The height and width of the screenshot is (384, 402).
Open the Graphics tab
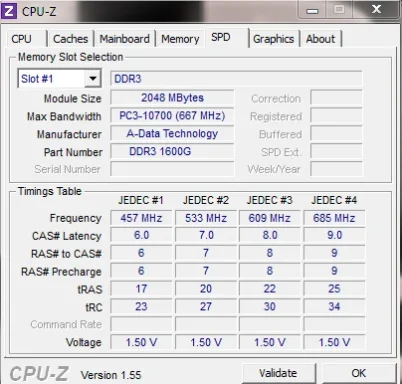pos(274,39)
